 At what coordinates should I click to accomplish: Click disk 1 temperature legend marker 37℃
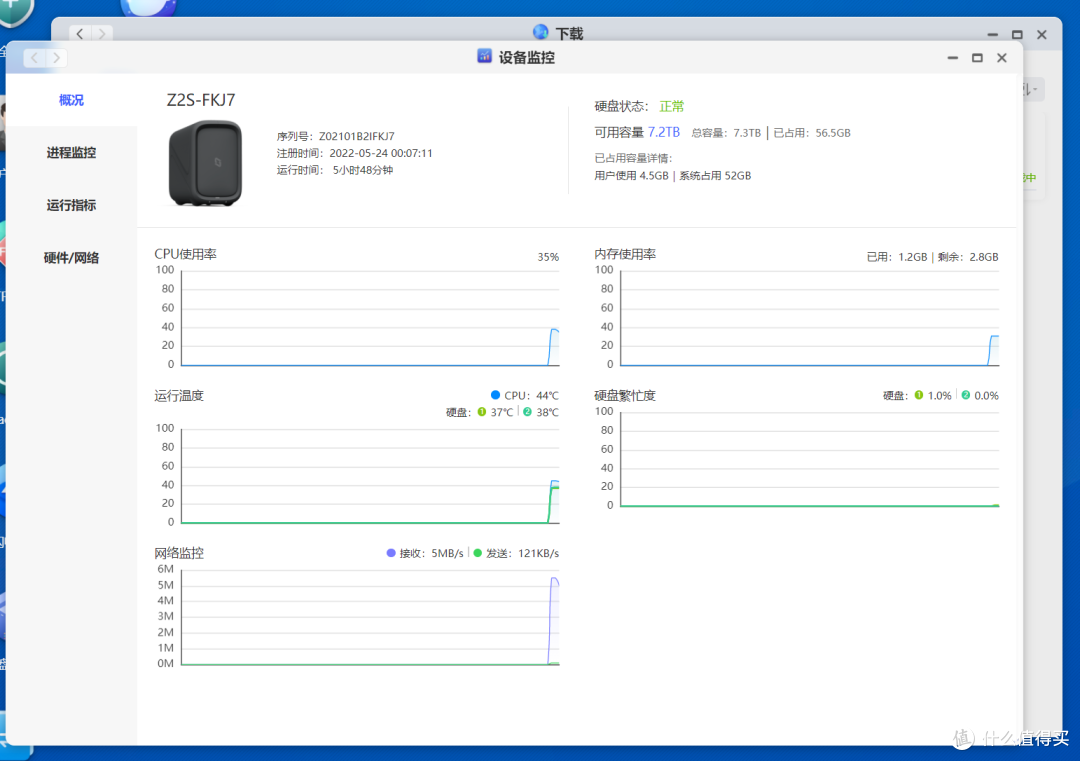pos(481,412)
